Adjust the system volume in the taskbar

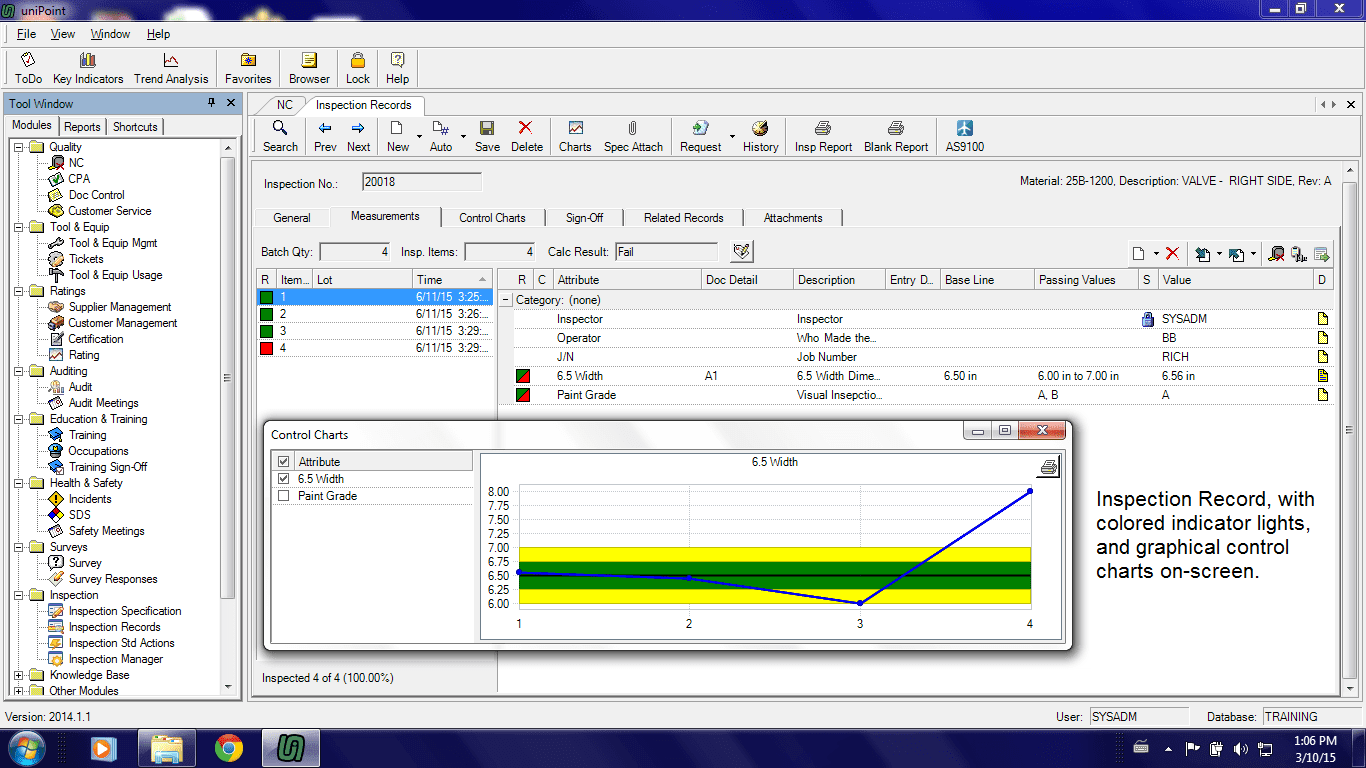(1240, 747)
